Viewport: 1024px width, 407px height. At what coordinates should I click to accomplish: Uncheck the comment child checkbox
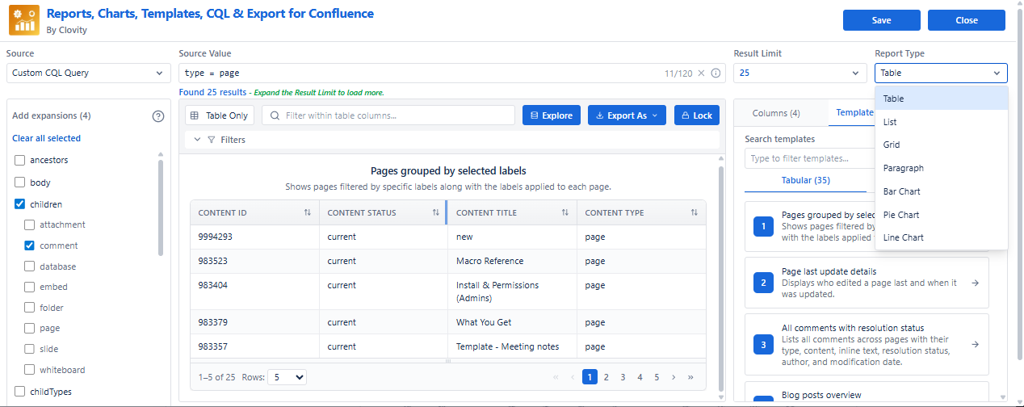tap(29, 246)
